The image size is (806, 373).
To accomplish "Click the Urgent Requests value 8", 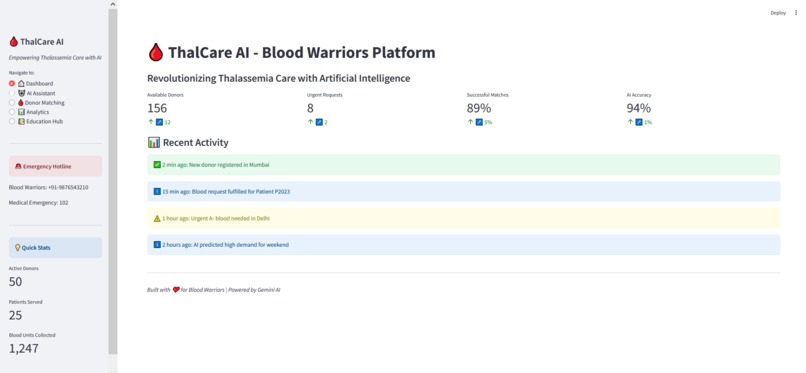I will click(x=310, y=108).
